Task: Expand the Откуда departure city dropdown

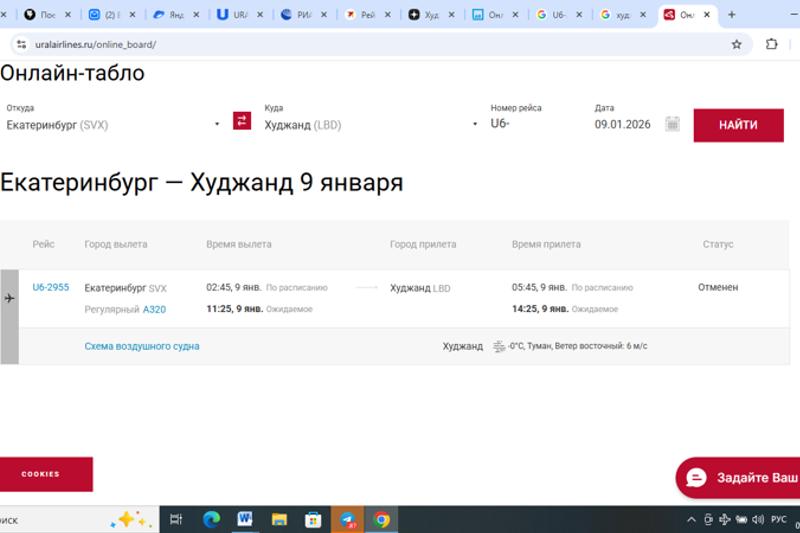Action: [x=217, y=125]
